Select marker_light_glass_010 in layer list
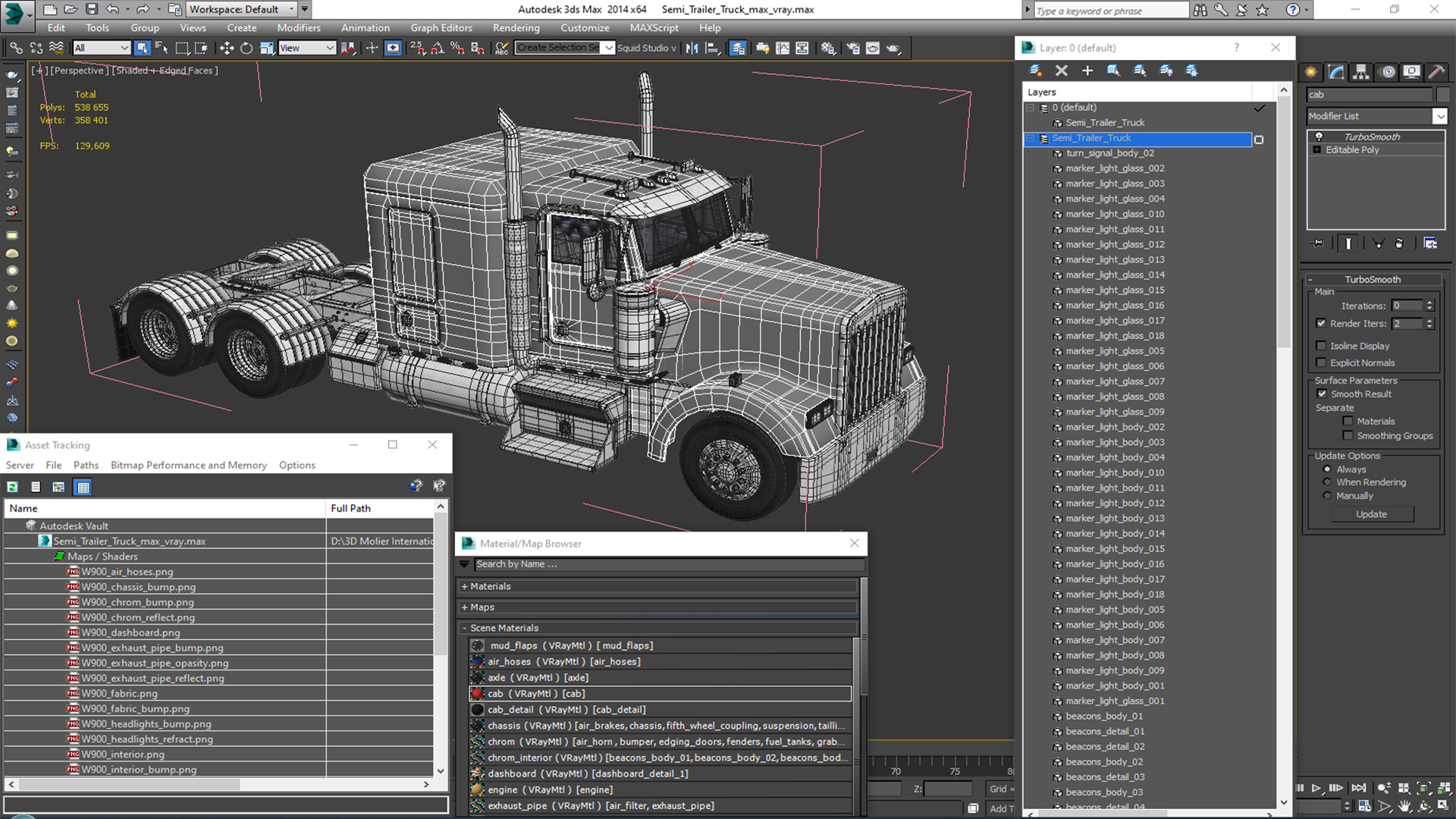The height and width of the screenshot is (819, 1456). coord(1115,214)
